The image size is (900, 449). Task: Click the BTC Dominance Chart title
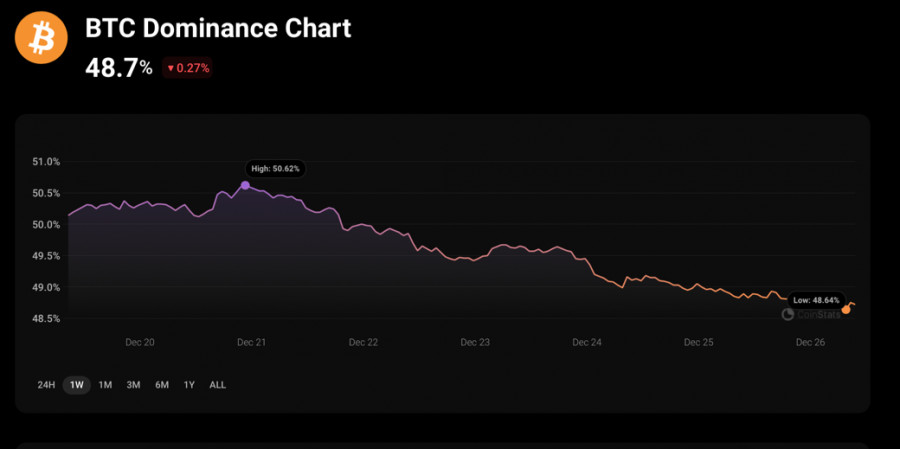[219, 28]
